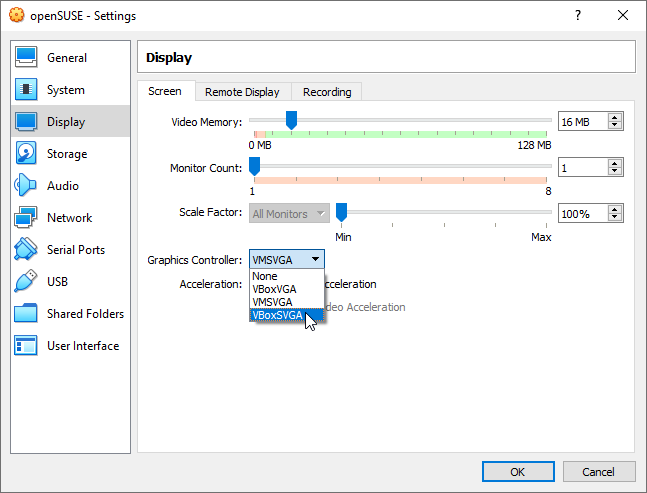Switch to the Remote Display tab
Image resolution: width=647 pixels, height=493 pixels.
tap(242, 92)
